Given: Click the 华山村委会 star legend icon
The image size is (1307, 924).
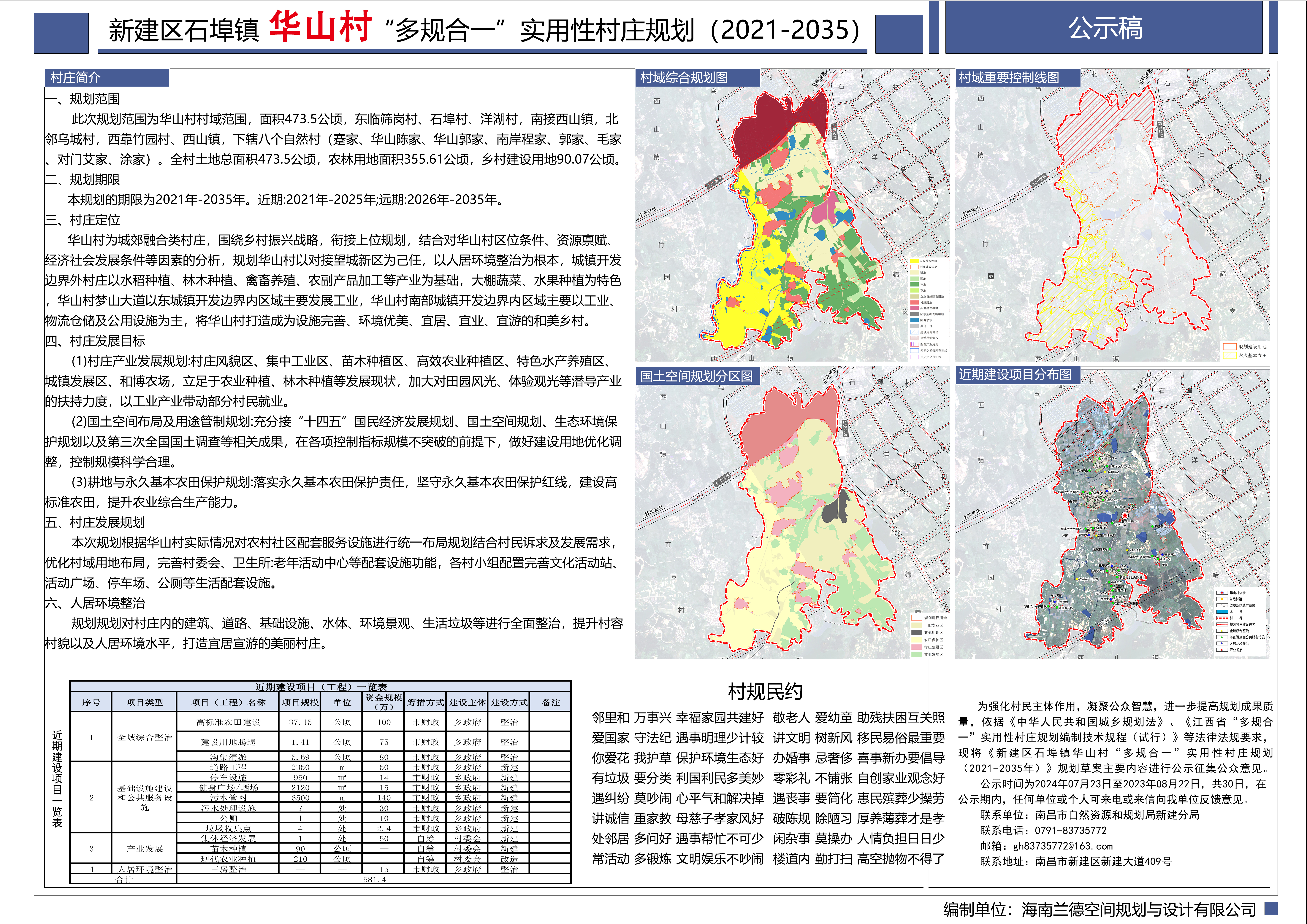Looking at the screenshot, I should [x=1222, y=593].
